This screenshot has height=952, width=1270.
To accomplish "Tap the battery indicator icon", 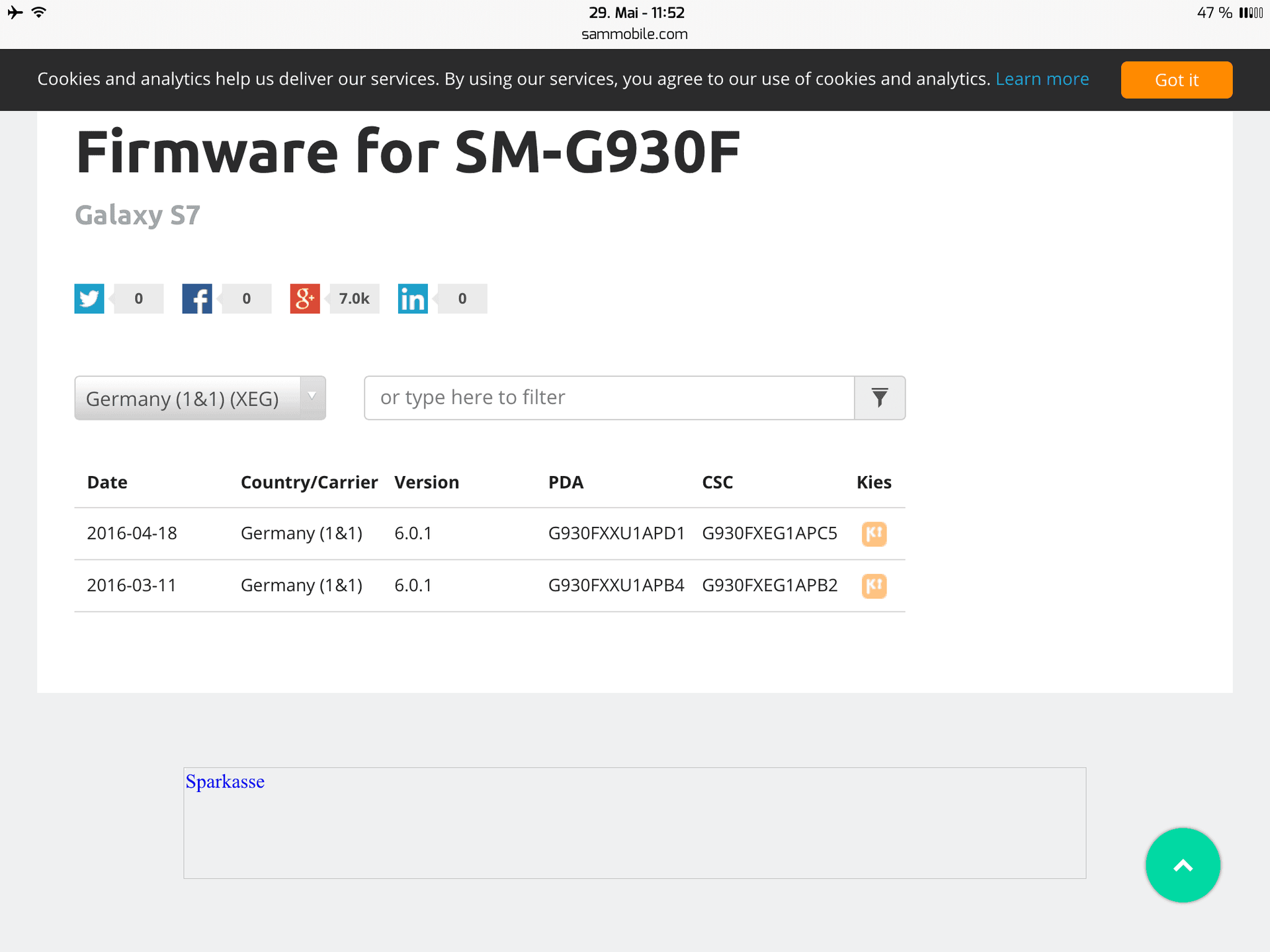I will point(1251,13).
